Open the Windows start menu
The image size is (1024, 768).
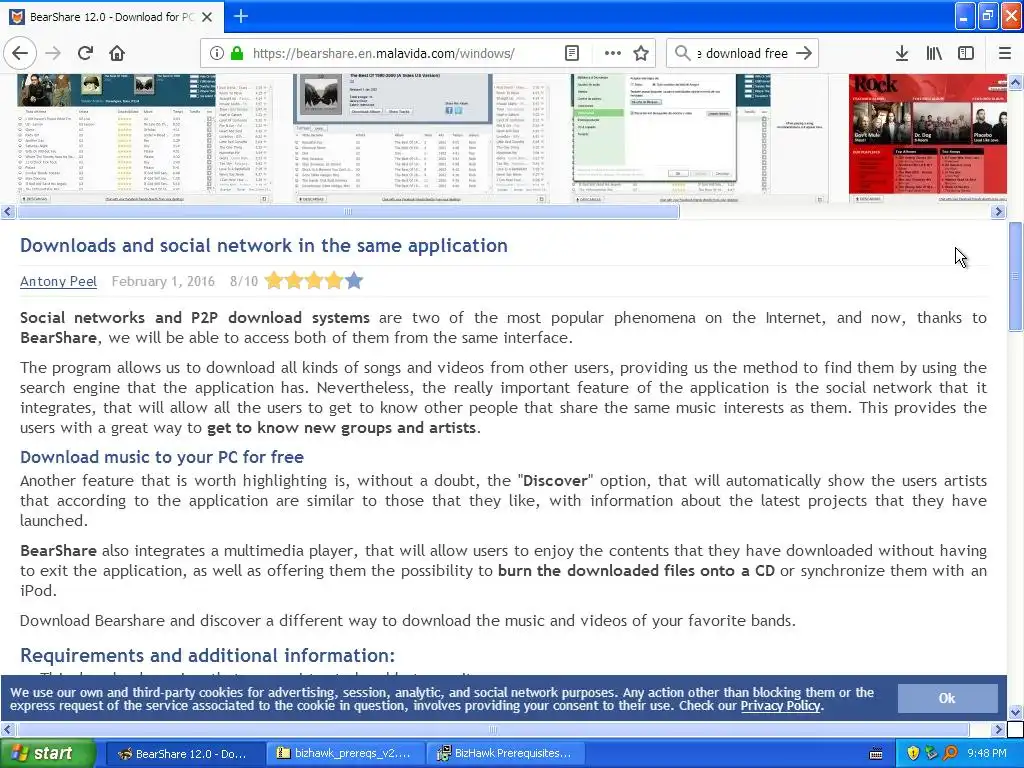pyautogui.click(x=48, y=753)
